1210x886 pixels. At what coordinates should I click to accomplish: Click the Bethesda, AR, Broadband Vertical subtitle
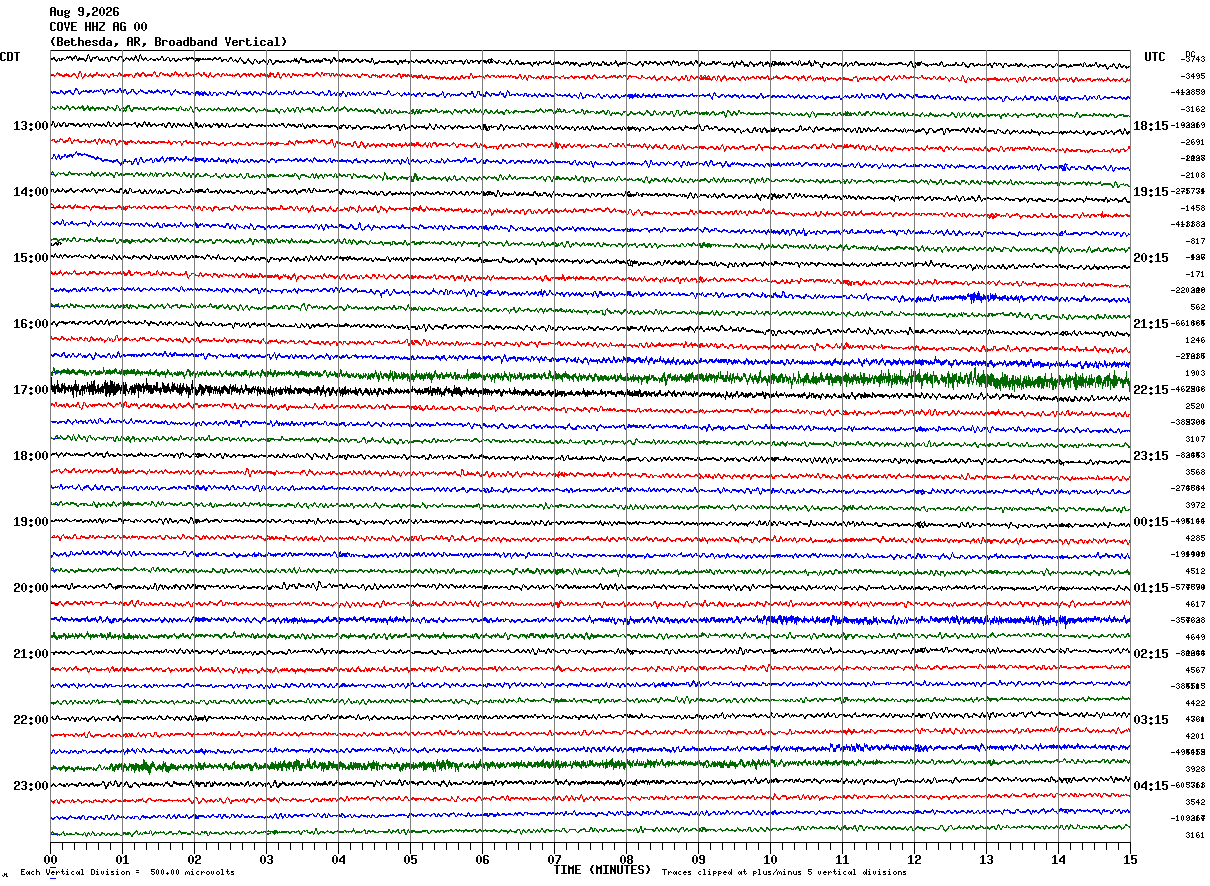pos(168,42)
